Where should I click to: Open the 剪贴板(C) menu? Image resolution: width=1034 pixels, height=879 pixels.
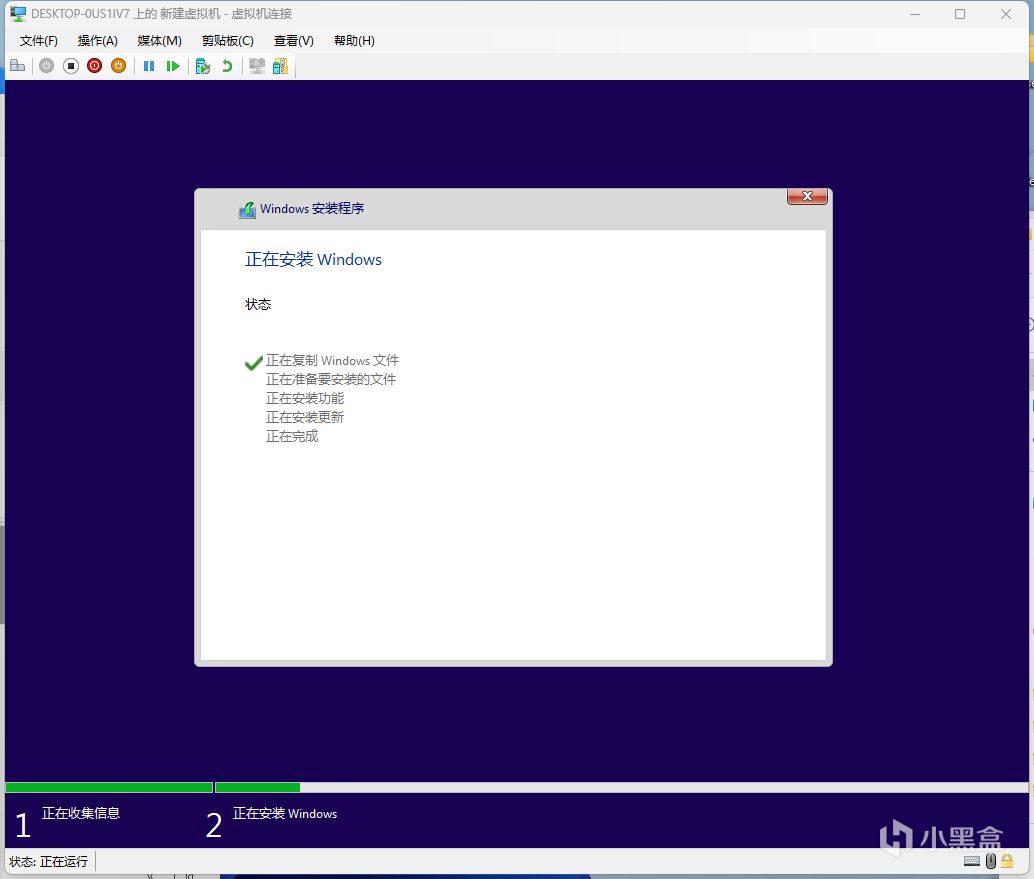pyautogui.click(x=228, y=41)
